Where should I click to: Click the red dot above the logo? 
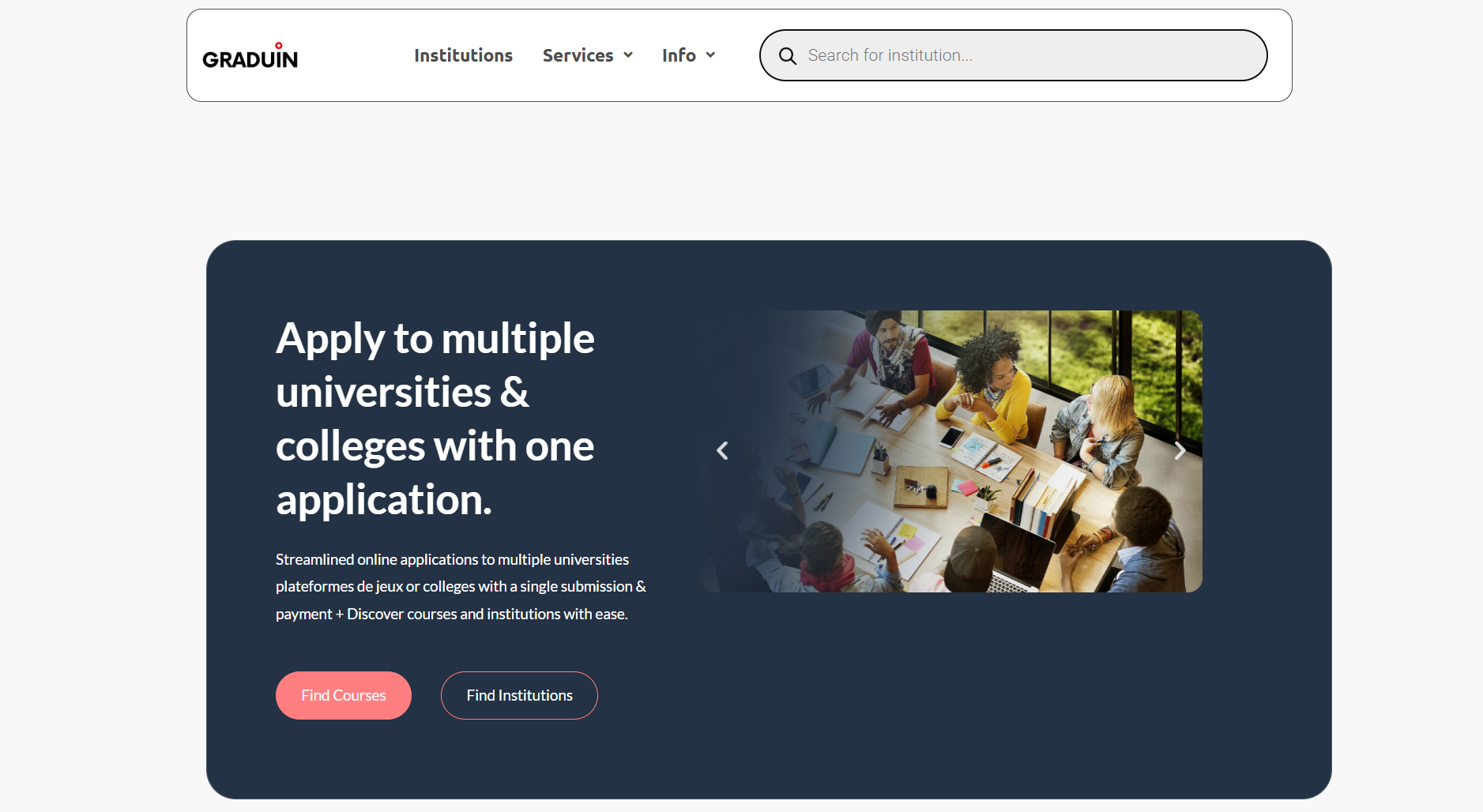(279, 45)
